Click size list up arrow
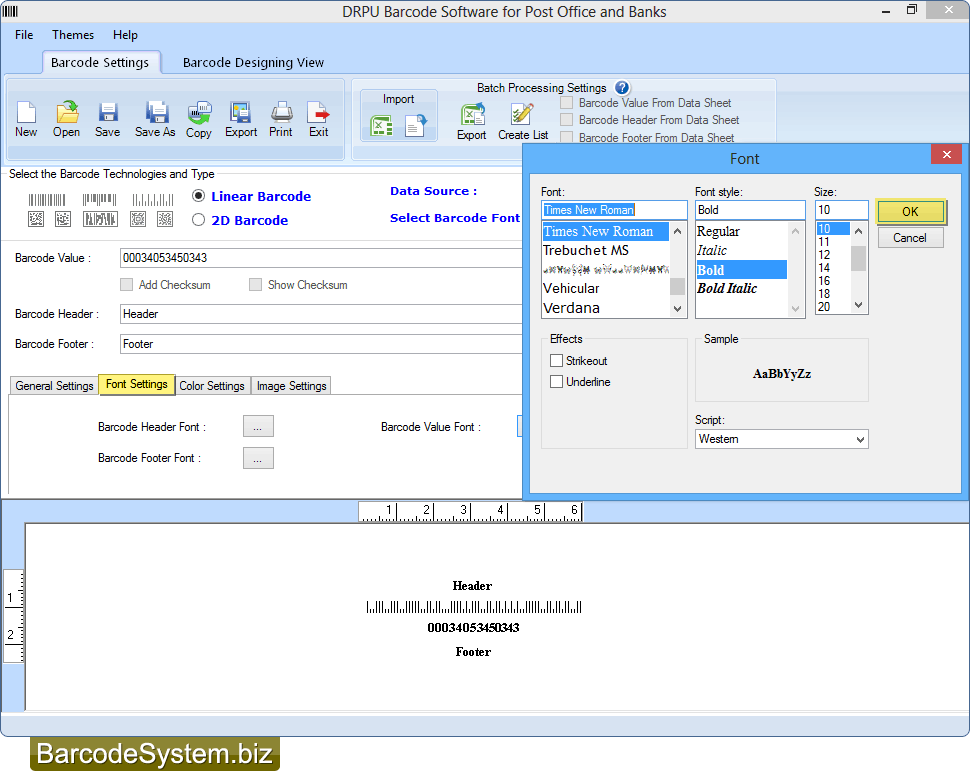Viewport: 970px width, 771px height. (858, 231)
